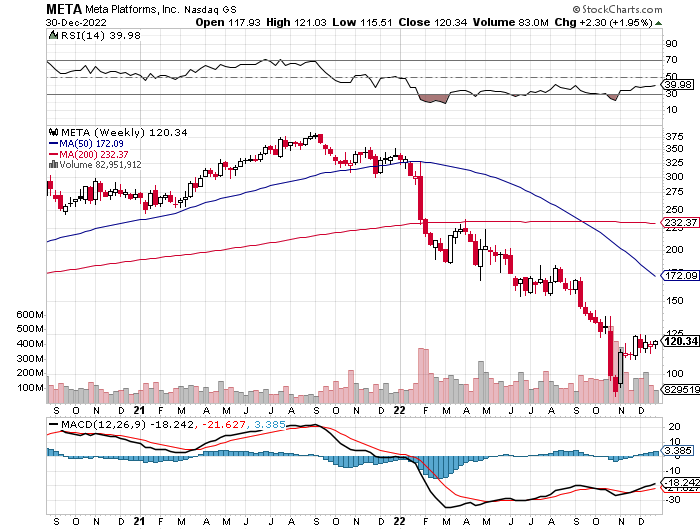Click the RSI legend line icon

(53, 35)
